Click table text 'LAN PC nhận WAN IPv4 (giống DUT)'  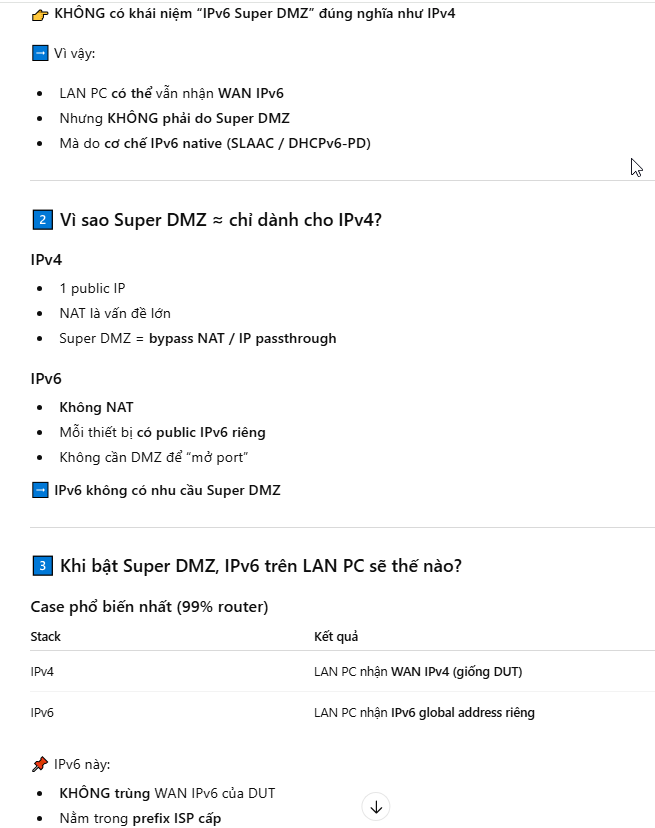(417, 672)
